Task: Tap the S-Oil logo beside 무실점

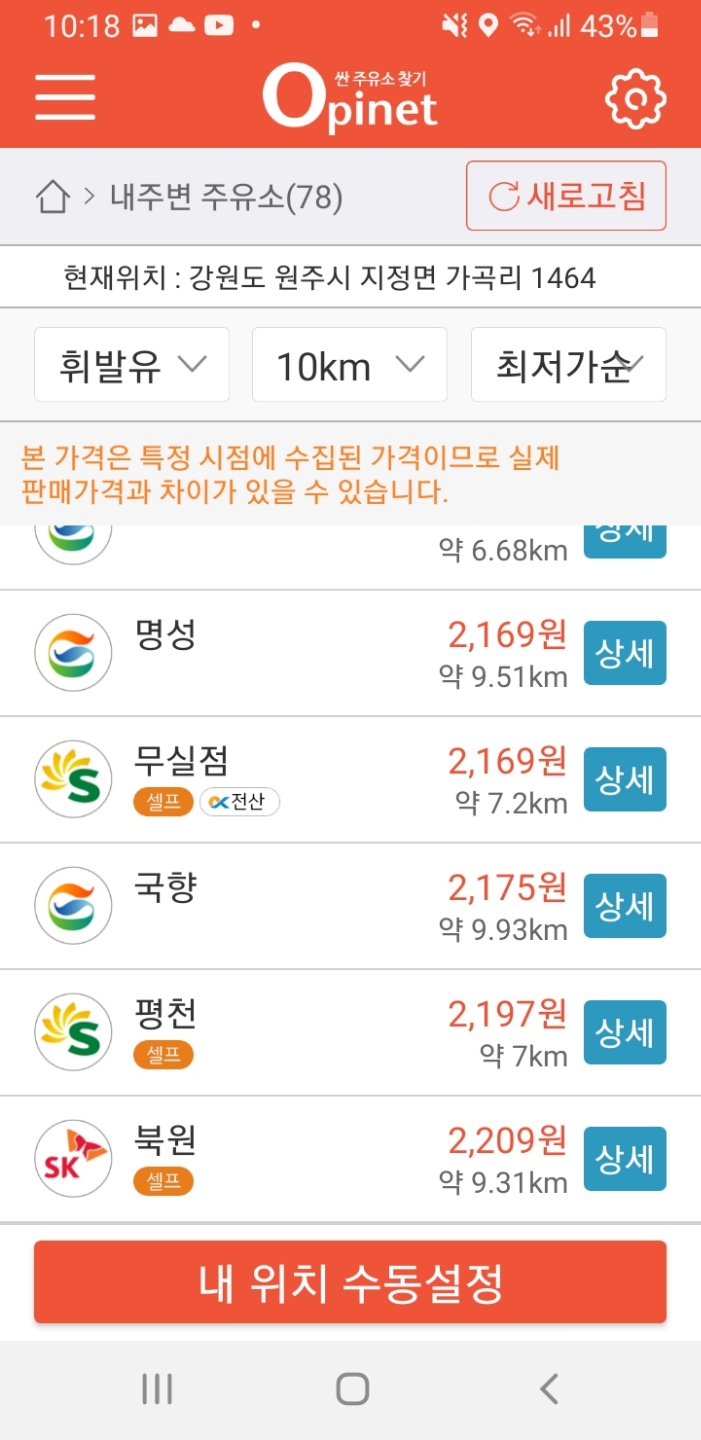Action: point(72,778)
